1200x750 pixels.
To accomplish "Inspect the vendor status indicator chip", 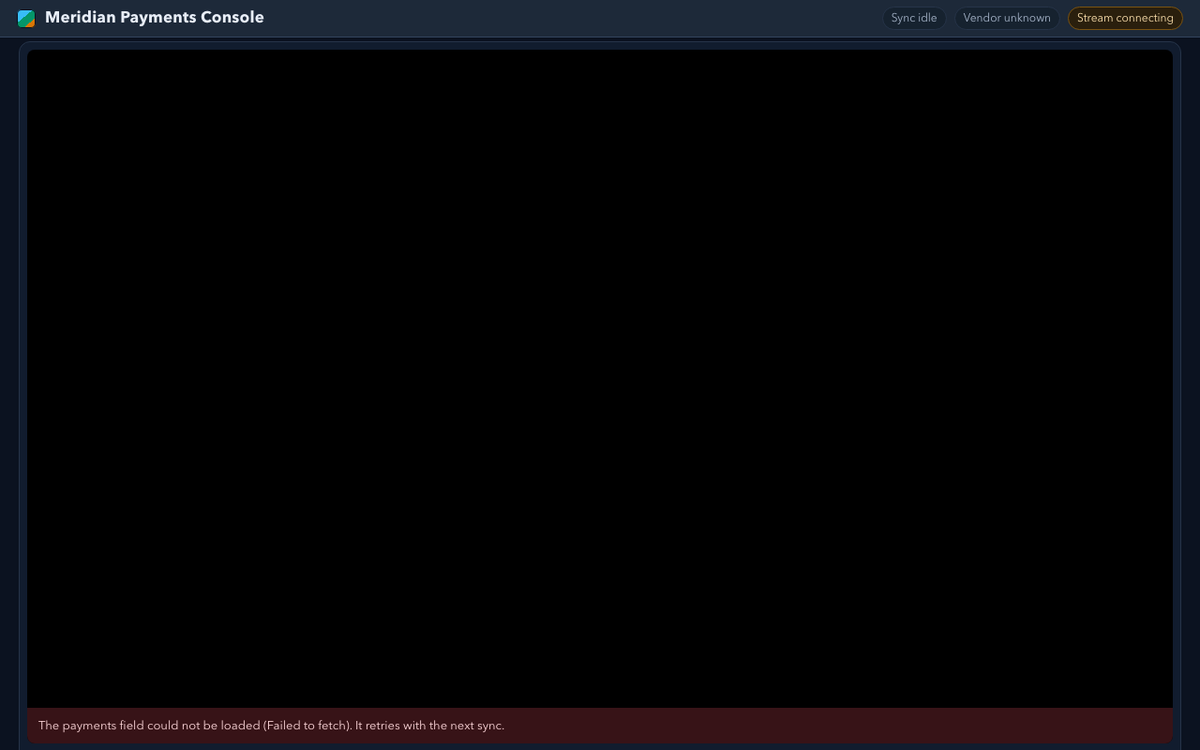I will point(1007,18).
